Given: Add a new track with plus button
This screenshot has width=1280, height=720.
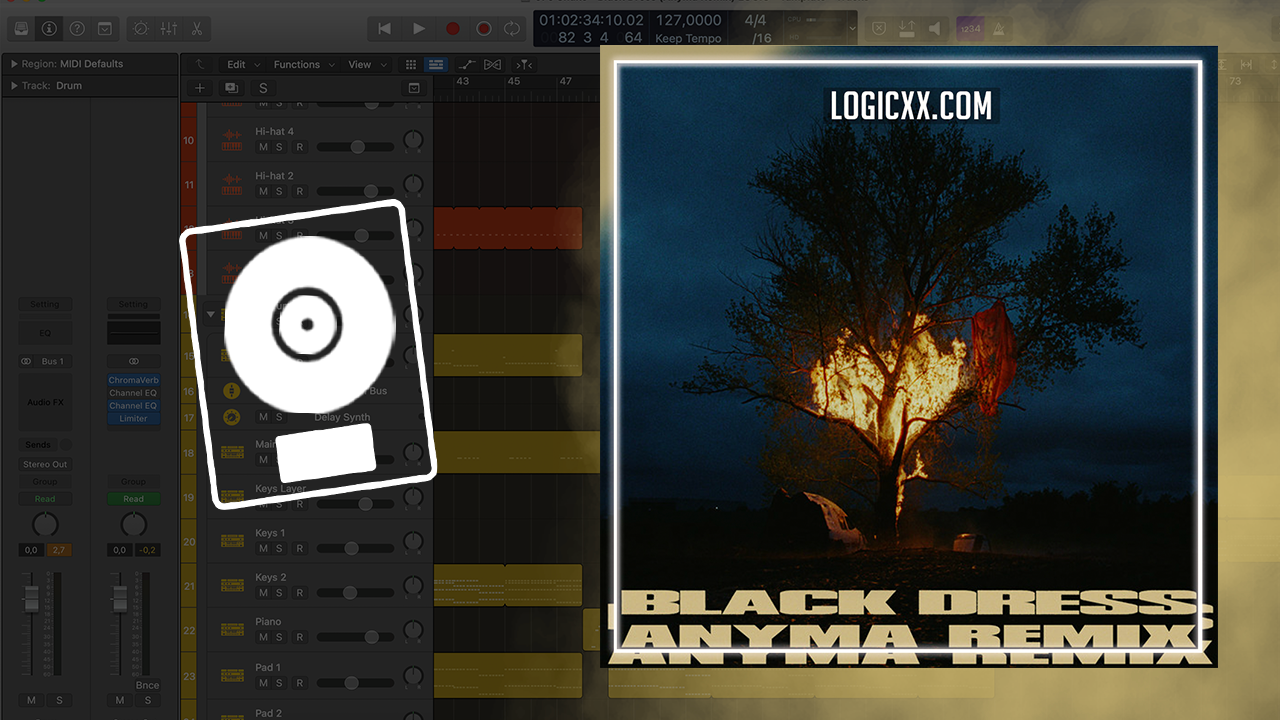Looking at the screenshot, I should coord(200,88).
